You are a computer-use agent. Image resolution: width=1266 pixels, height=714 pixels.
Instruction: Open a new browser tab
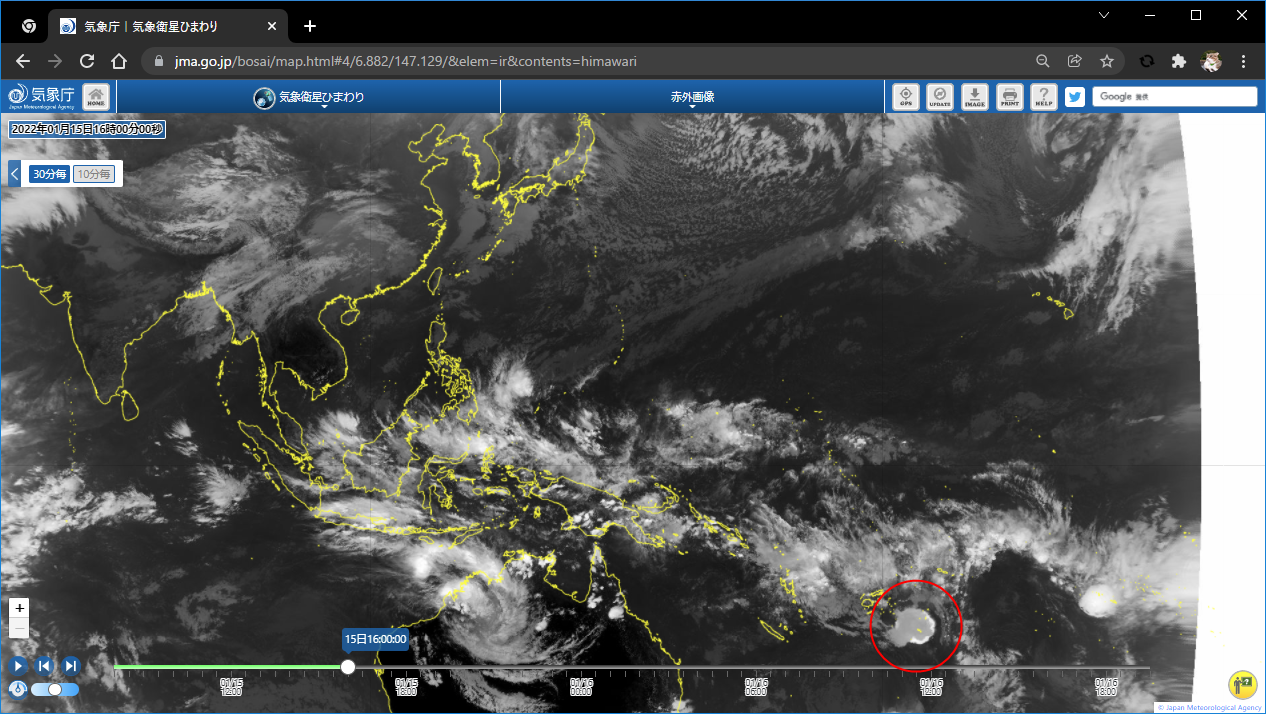click(310, 26)
